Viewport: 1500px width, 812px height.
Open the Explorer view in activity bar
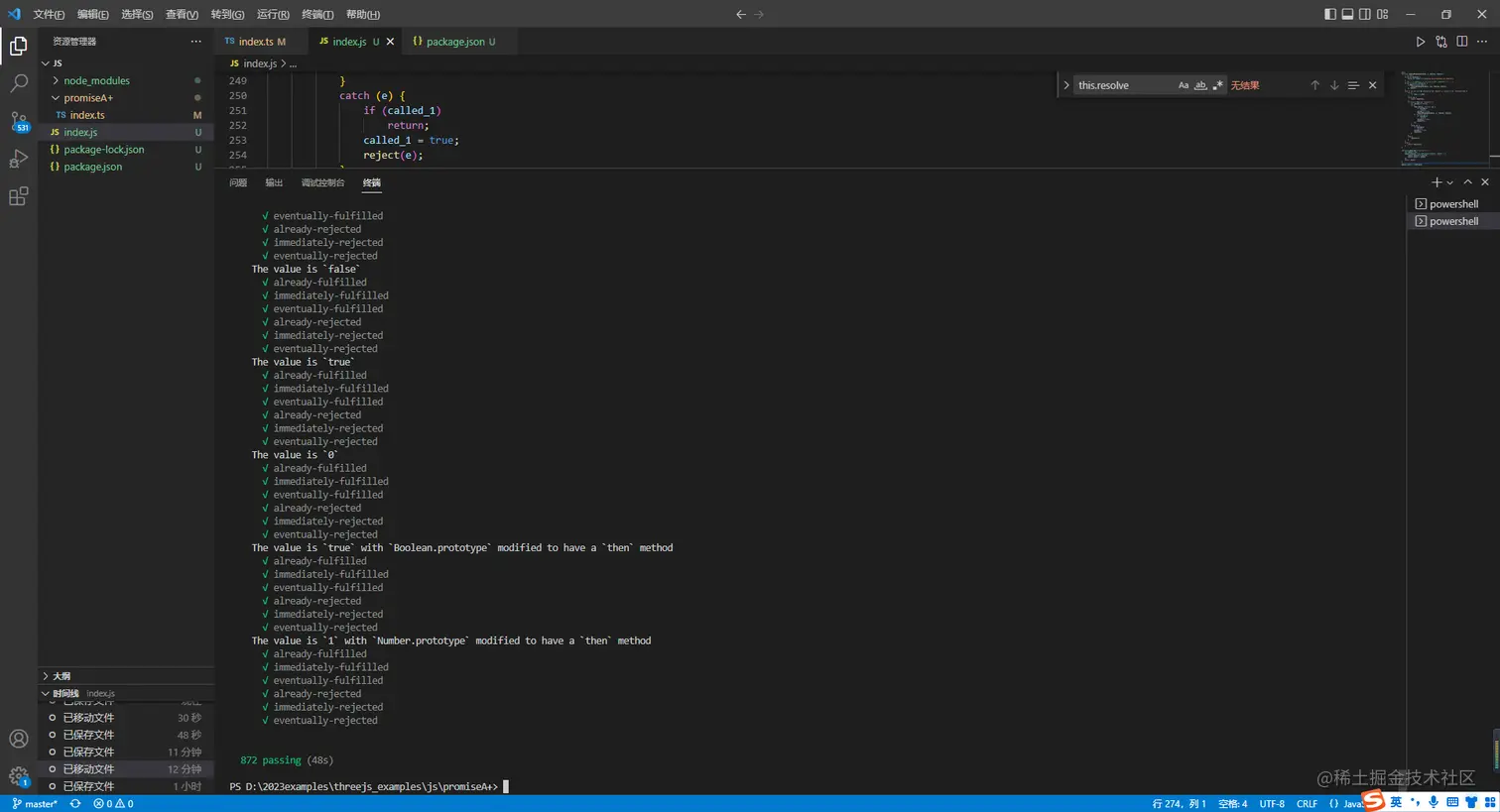(18, 46)
